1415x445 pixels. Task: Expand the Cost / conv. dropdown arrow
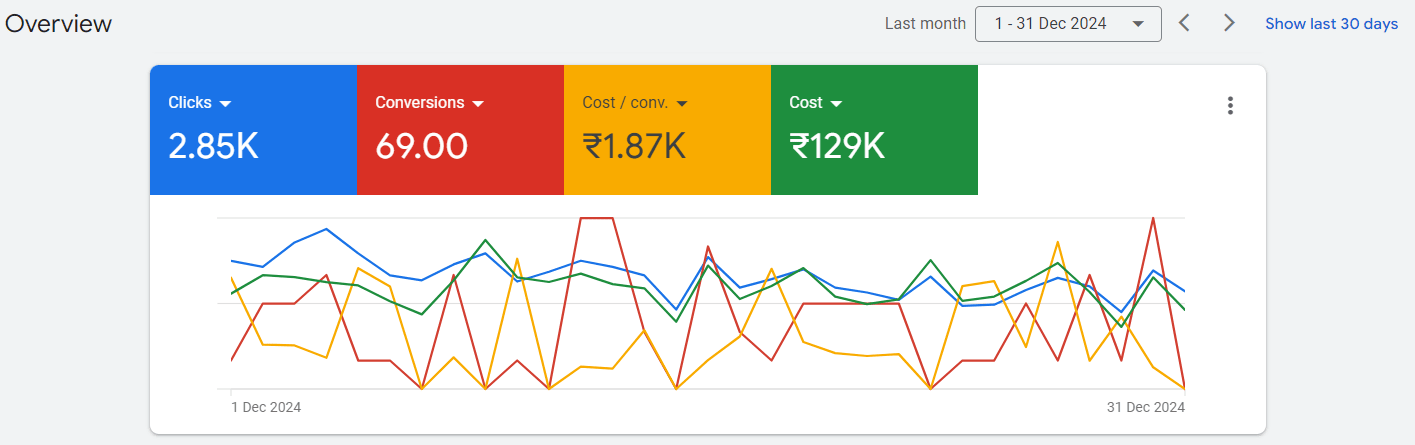pyautogui.click(x=682, y=103)
